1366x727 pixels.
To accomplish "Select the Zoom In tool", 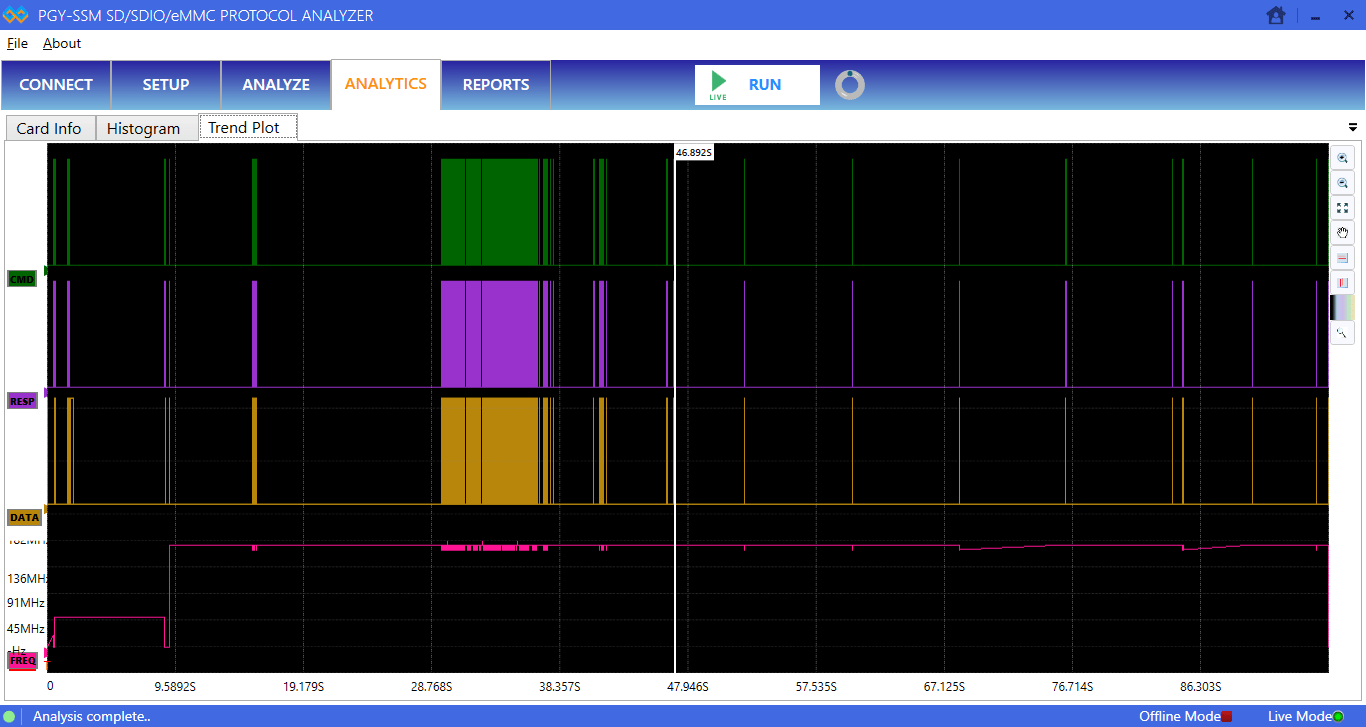I will [1343, 158].
